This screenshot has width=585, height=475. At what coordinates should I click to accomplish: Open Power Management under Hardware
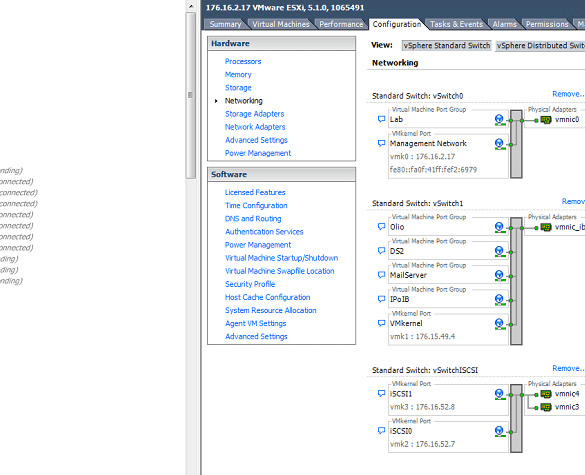258,153
